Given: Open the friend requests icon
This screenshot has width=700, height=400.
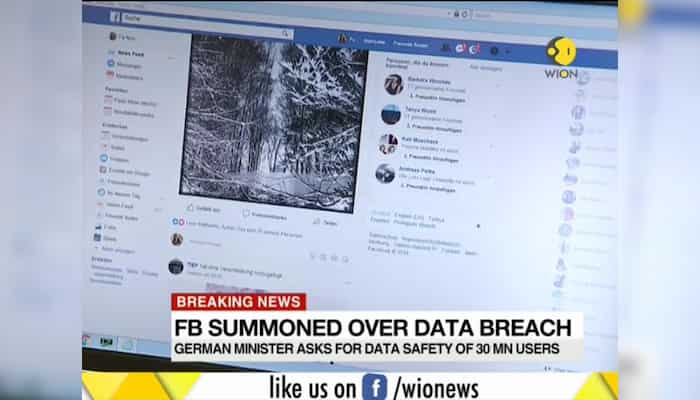Looking at the screenshot, I should point(445,47).
